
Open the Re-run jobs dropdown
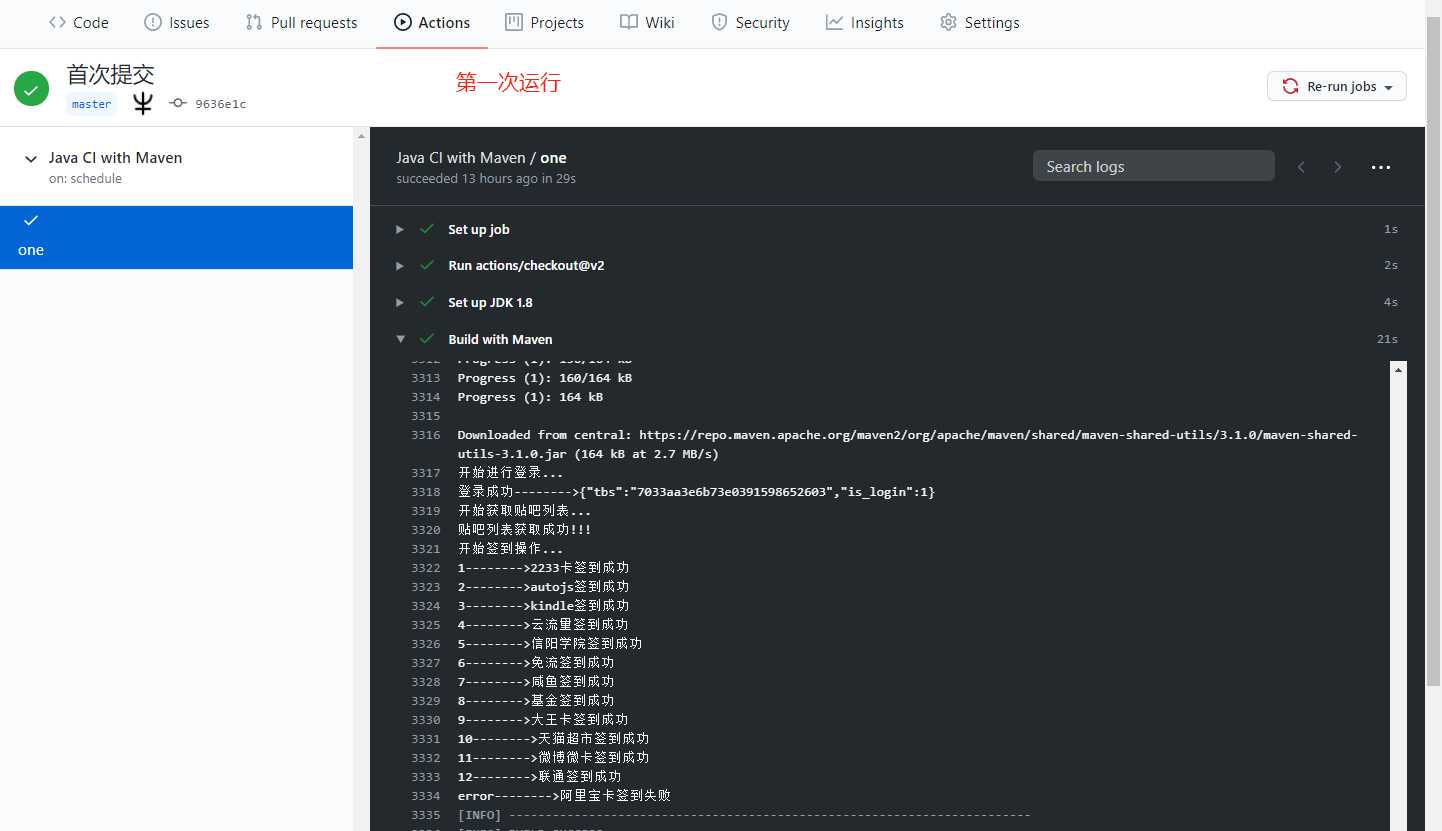point(1337,86)
